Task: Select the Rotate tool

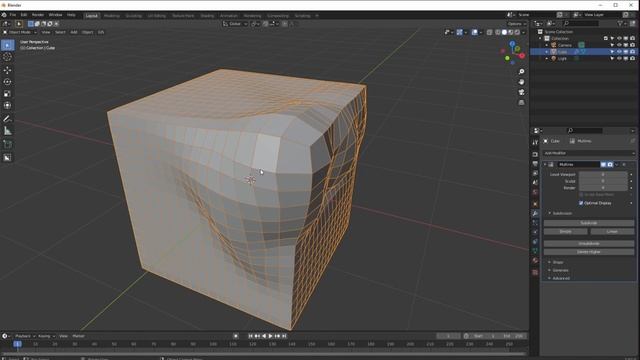Action: (x=7, y=82)
